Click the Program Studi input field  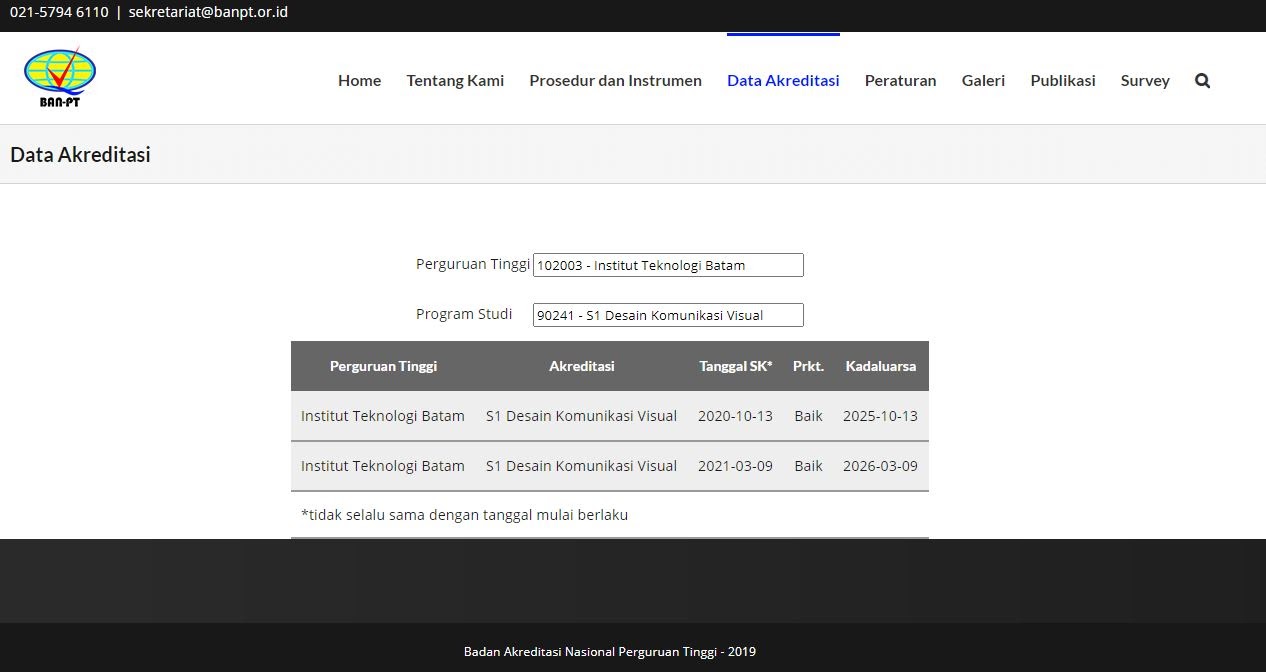[x=668, y=315]
